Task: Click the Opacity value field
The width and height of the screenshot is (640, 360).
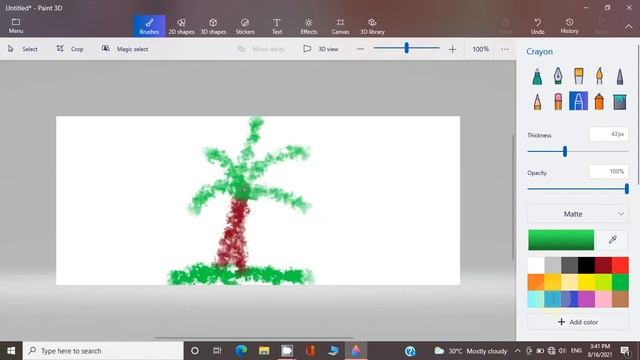Action: pyautogui.click(x=608, y=171)
